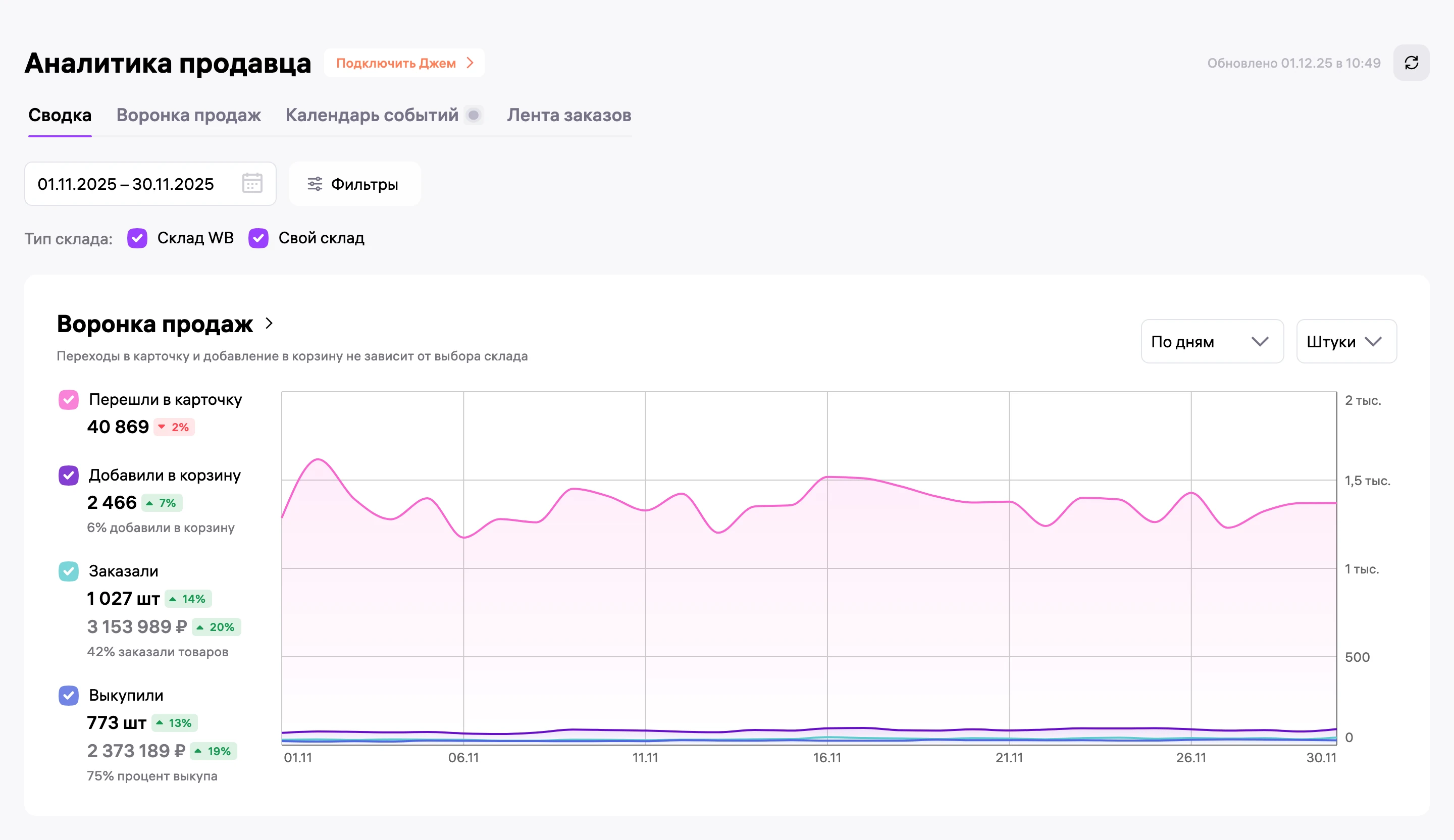The width and height of the screenshot is (1454, 840).
Task: Click 42% заказали товаров label
Action: (158, 652)
